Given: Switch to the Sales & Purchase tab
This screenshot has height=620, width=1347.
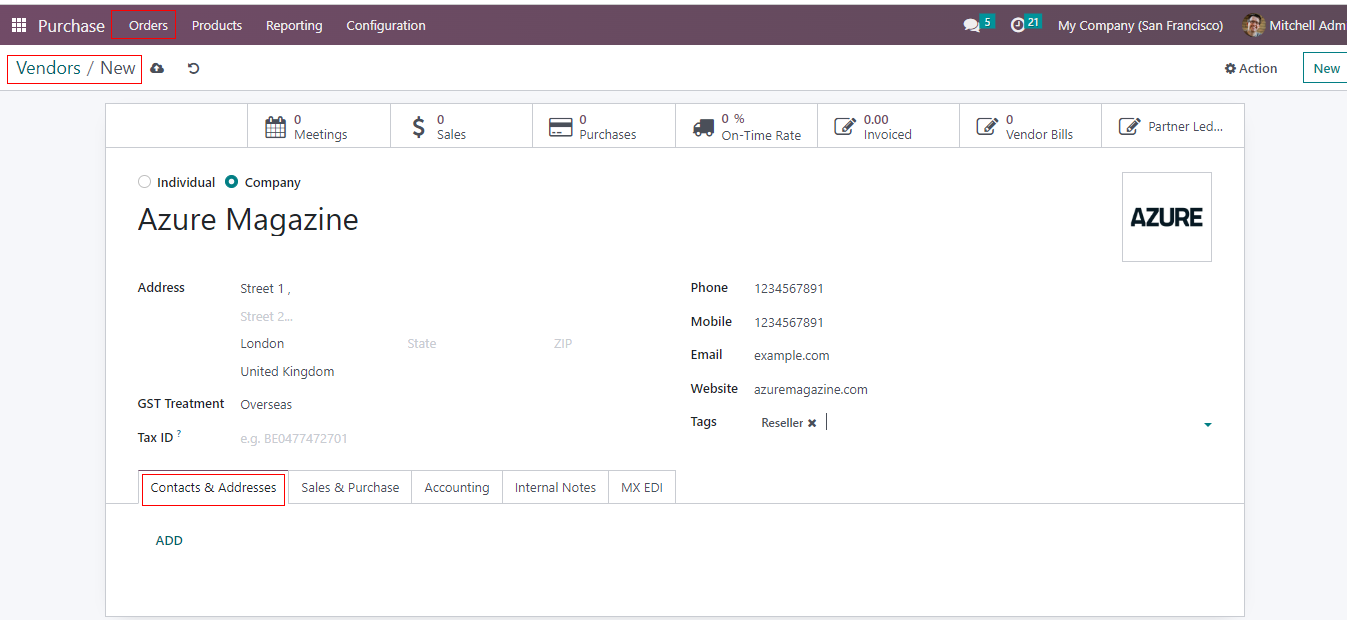Looking at the screenshot, I should point(350,487).
